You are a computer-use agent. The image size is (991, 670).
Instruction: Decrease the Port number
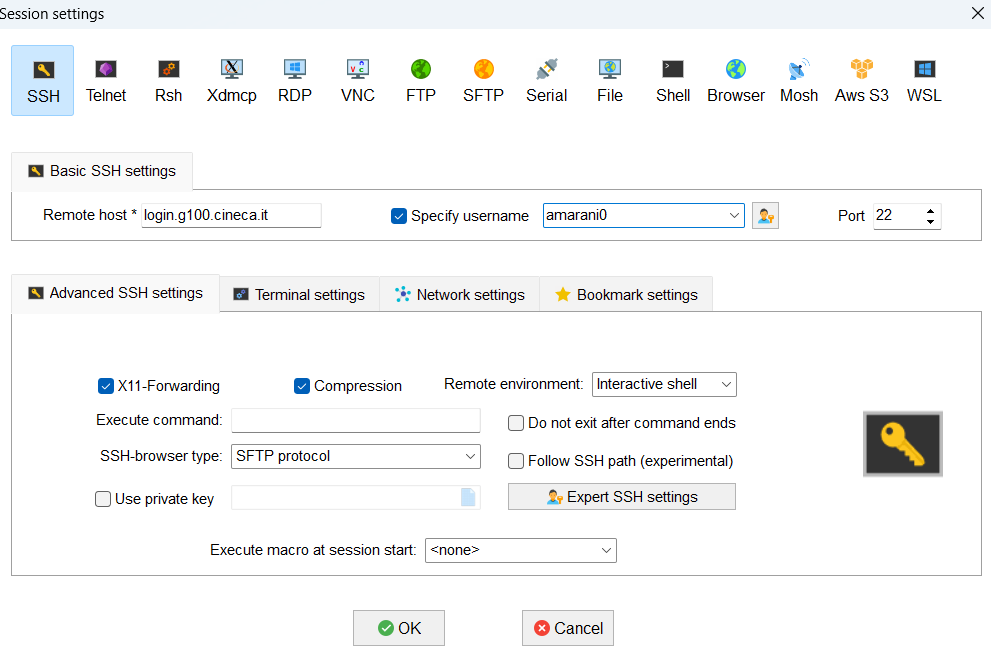930,221
